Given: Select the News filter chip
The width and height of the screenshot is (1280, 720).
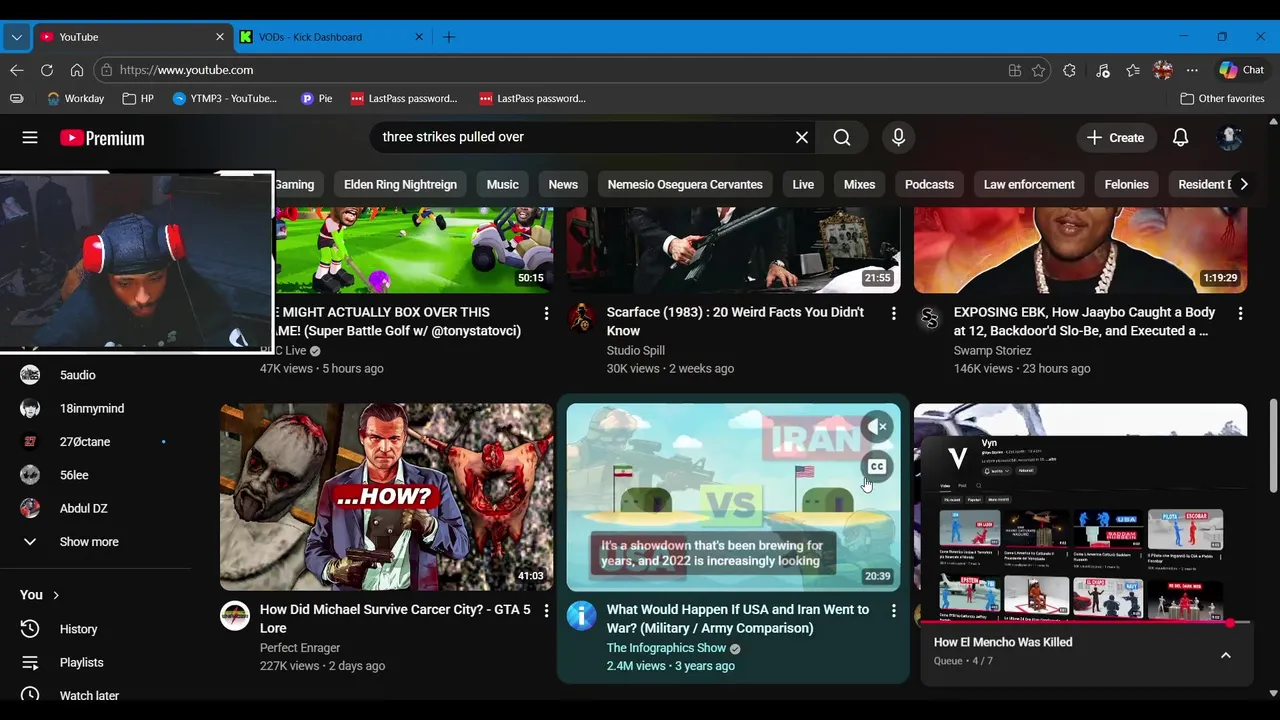Looking at the screenshot, I should (x=563, y=184).
